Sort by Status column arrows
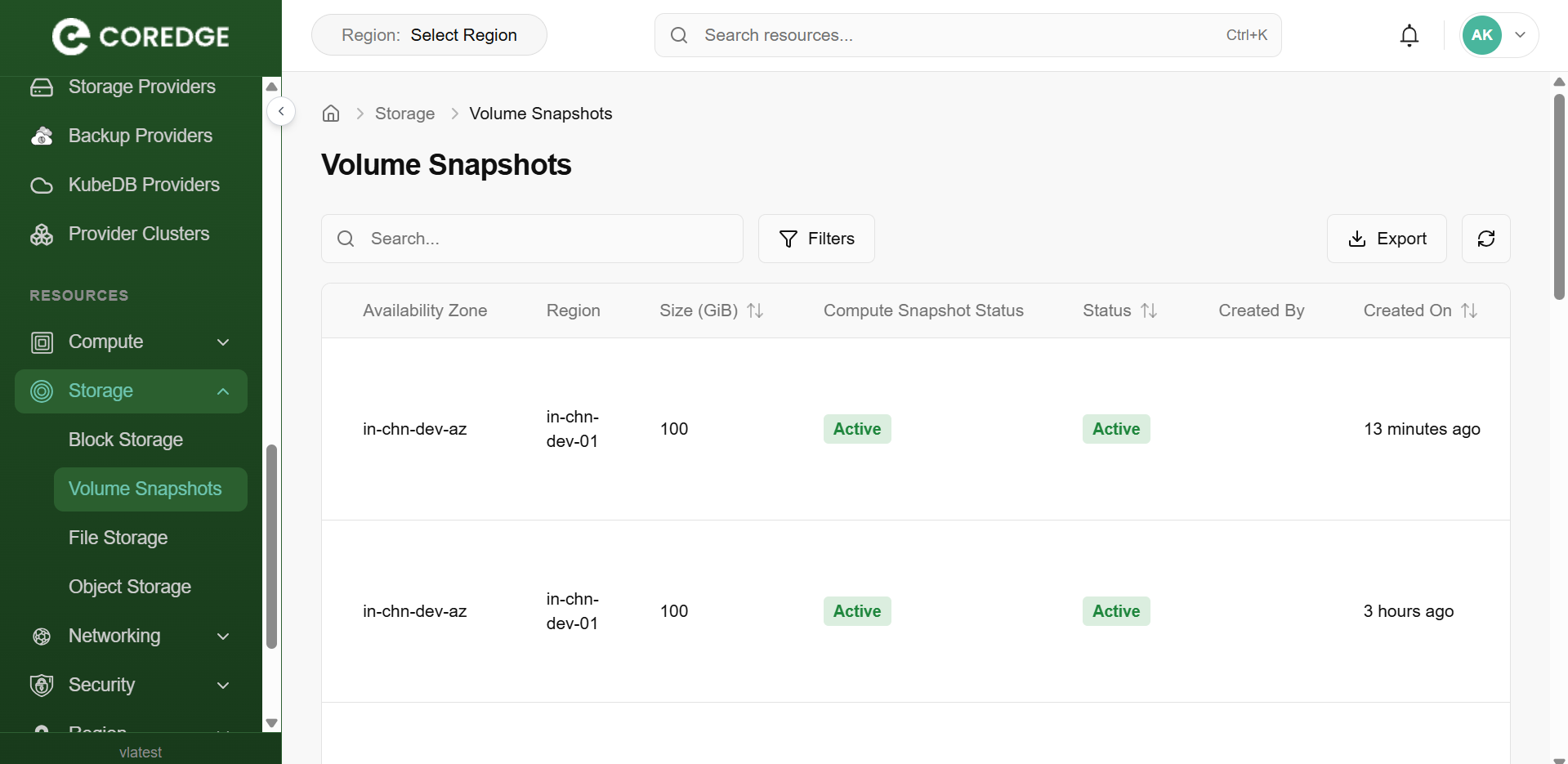 (x=1149, y=311)
